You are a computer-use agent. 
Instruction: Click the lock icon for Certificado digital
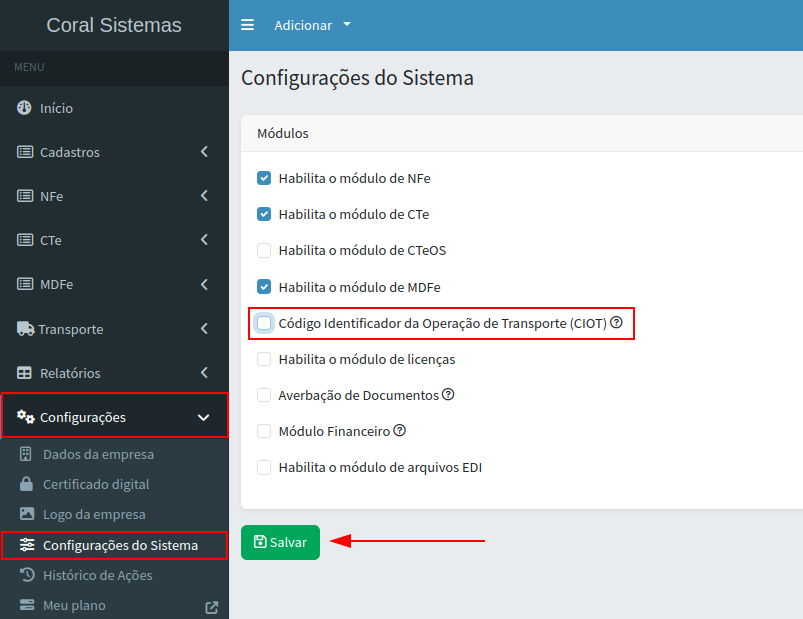coord(26,484)
